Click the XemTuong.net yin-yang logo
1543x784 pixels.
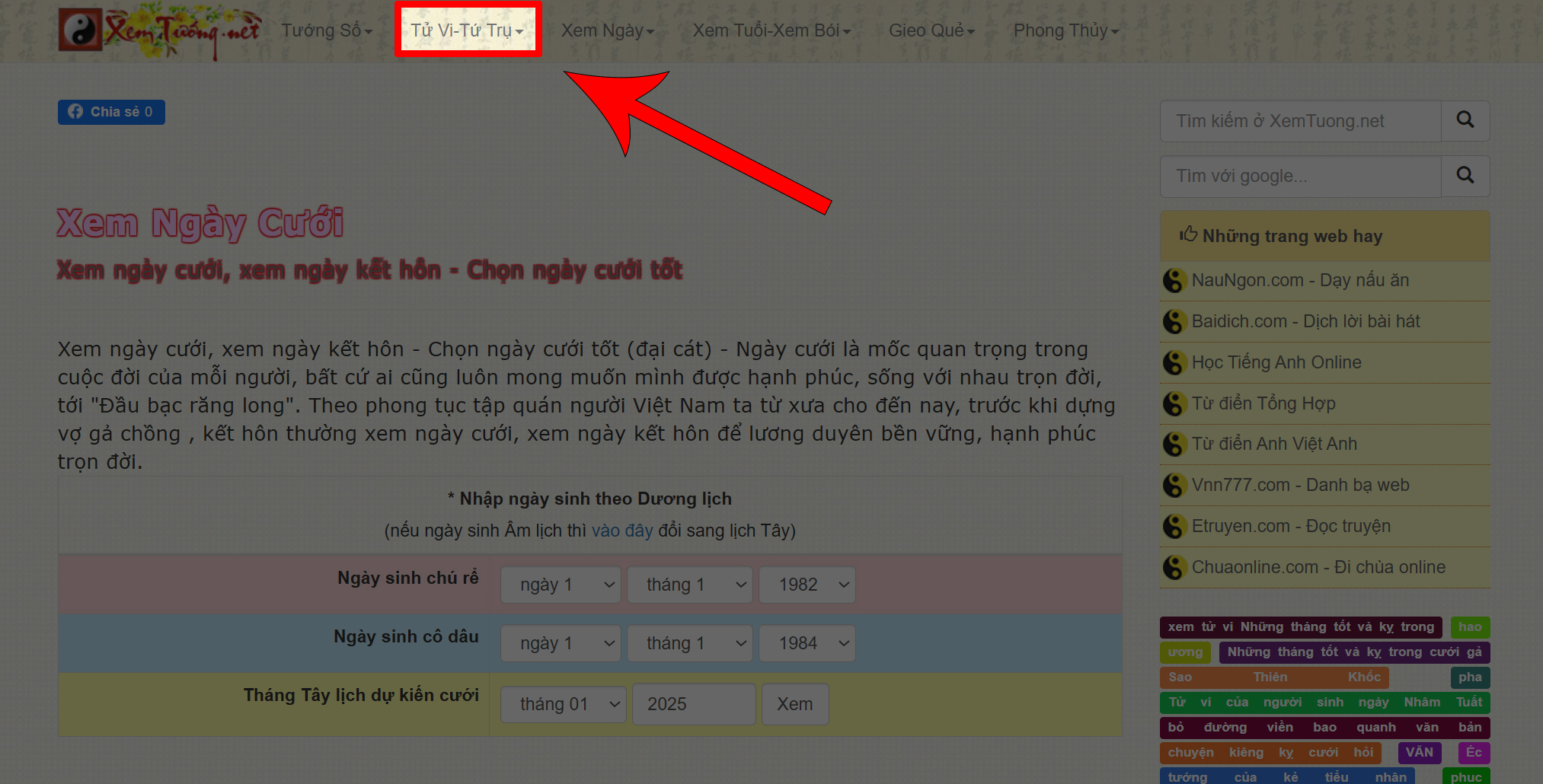(x=81, y=30)
